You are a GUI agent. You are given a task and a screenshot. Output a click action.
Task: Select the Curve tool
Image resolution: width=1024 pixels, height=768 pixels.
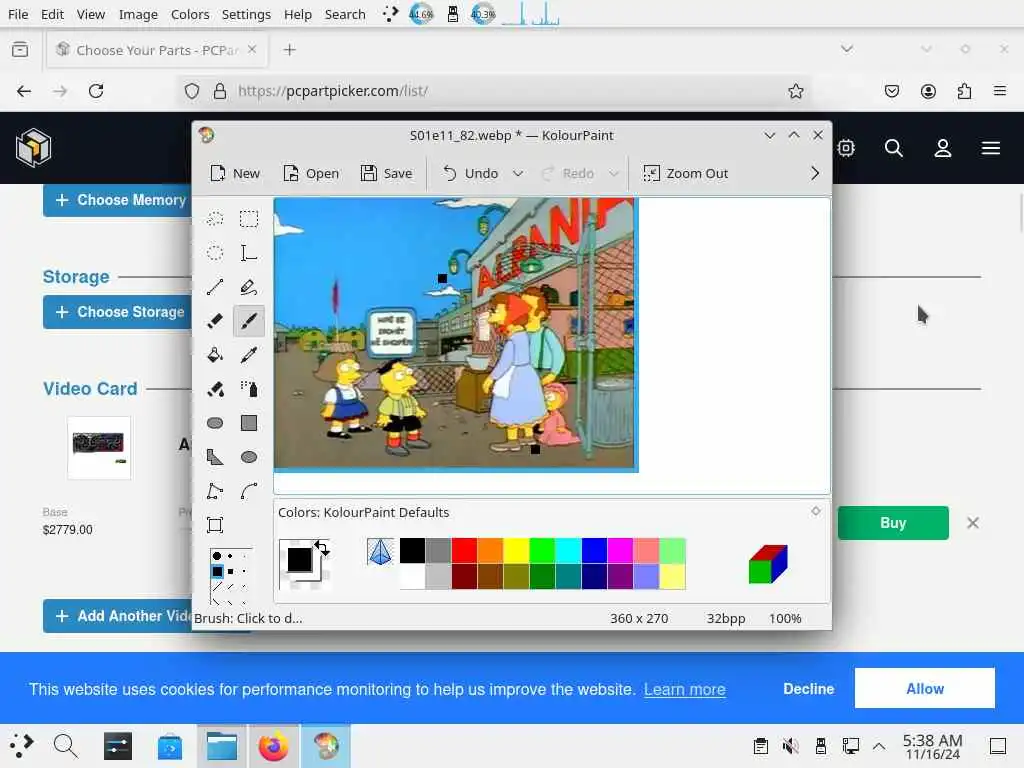click(x=249, y=491)
